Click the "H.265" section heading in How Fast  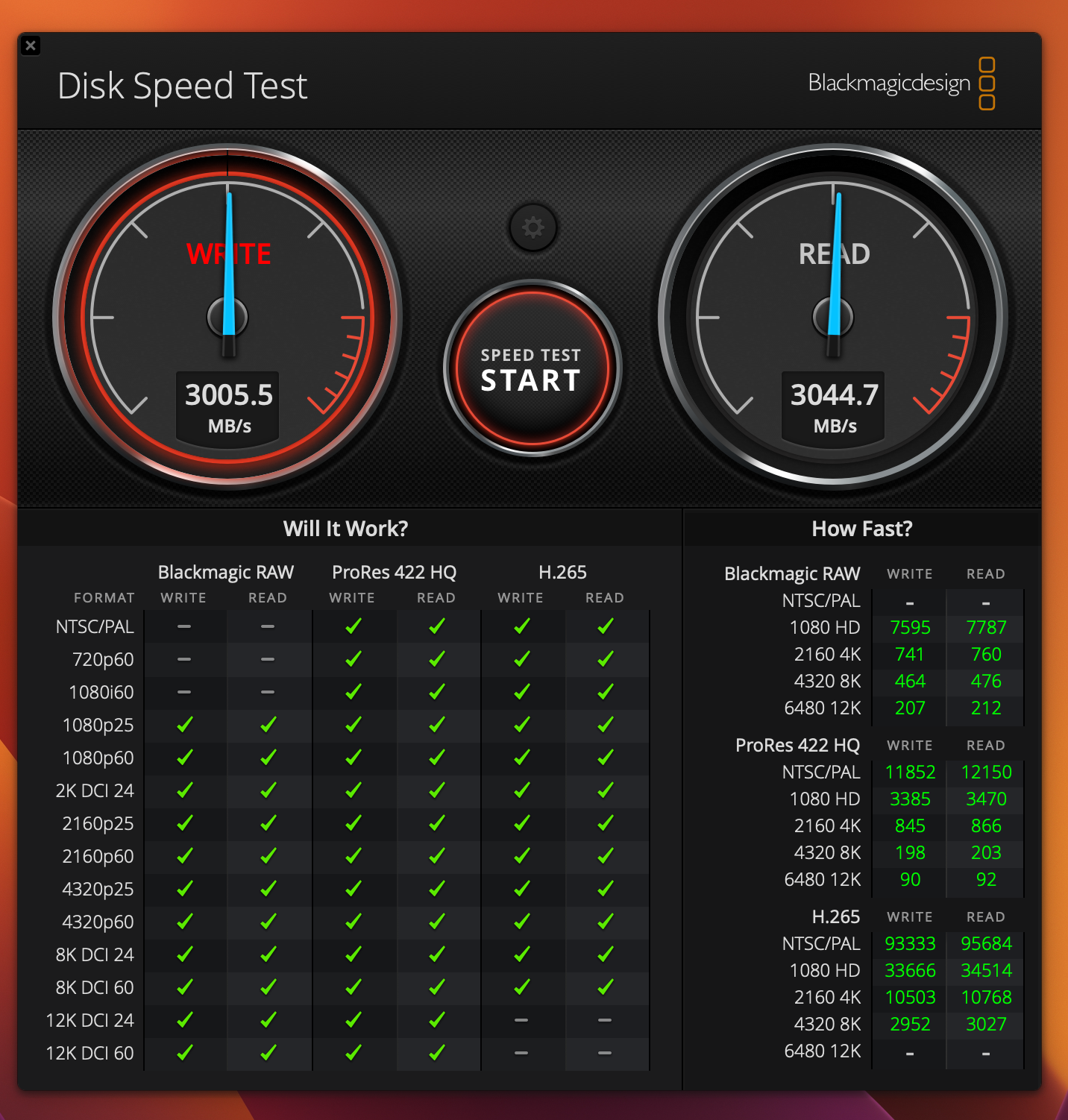point(836,916)
